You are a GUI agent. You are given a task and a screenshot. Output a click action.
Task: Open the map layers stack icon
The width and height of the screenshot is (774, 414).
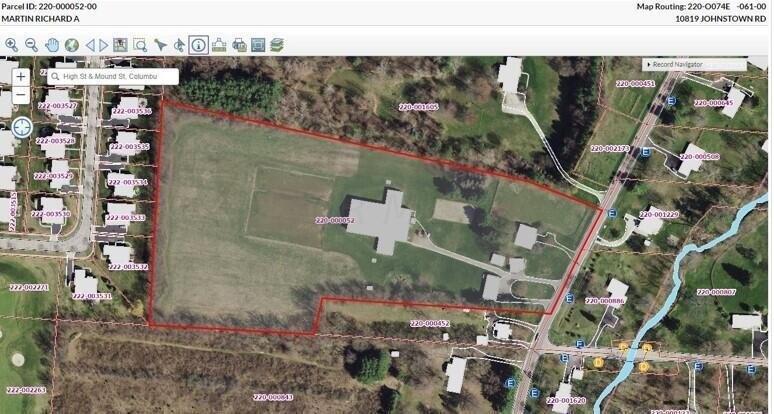tap(277, 45)
